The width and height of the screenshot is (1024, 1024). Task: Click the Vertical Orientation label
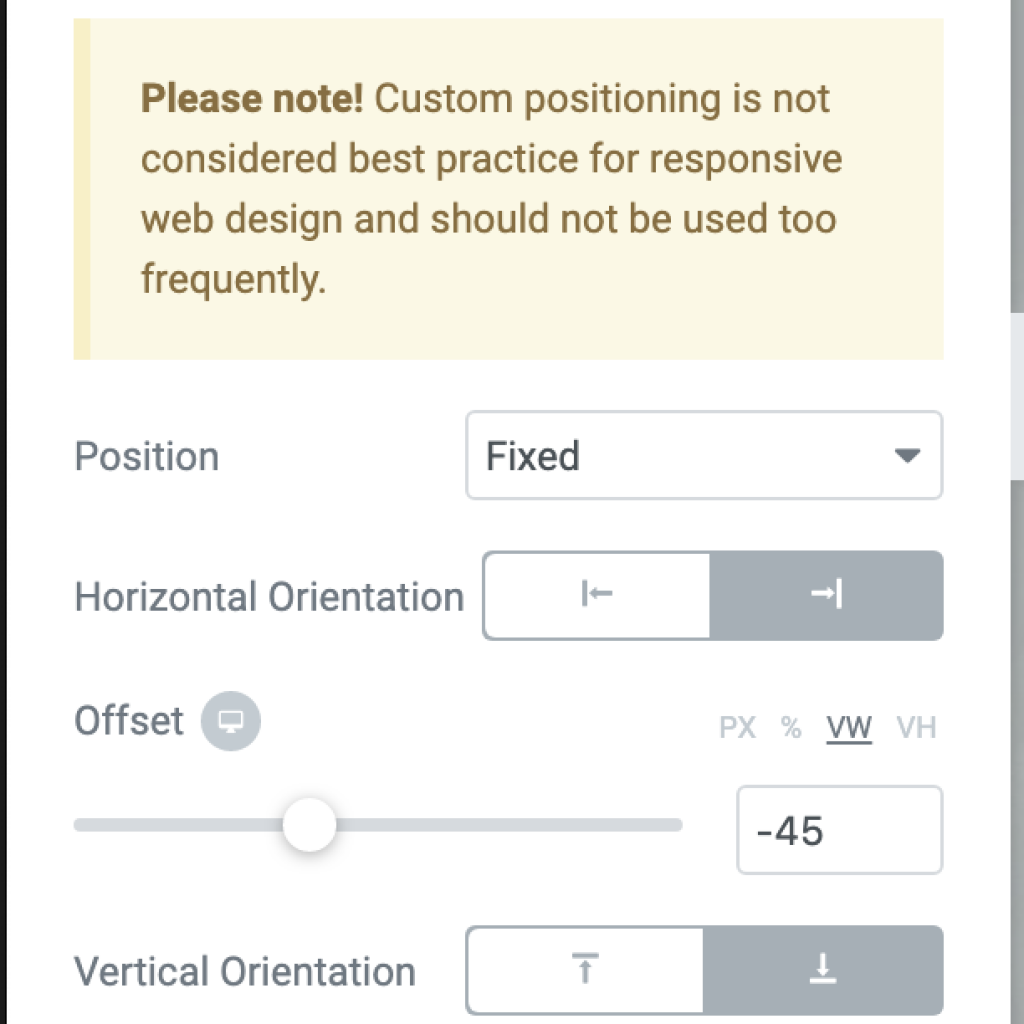click(x=245, y=971)
